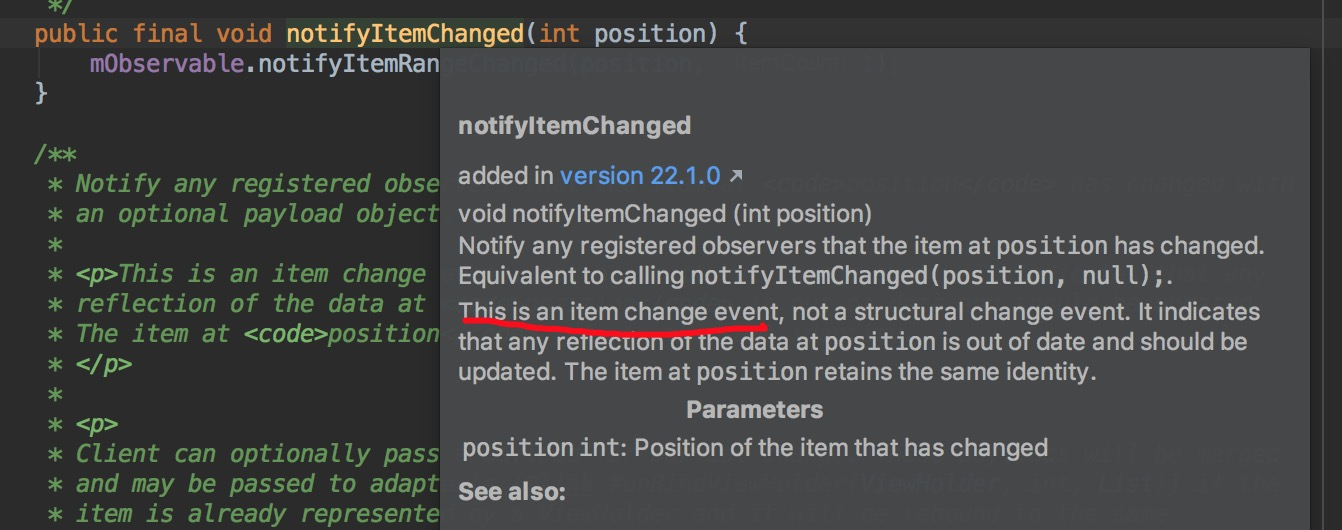Click the See also heading

(511, 491)
